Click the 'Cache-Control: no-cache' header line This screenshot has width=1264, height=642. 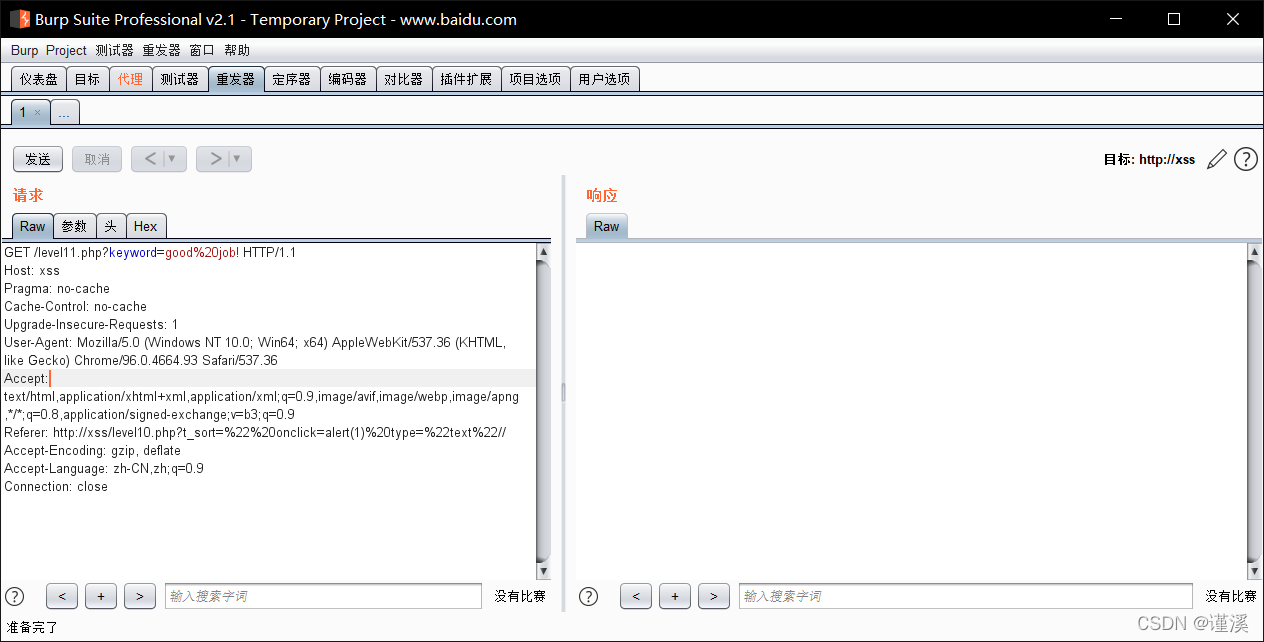pyautogui.click(x=75, y=307)
